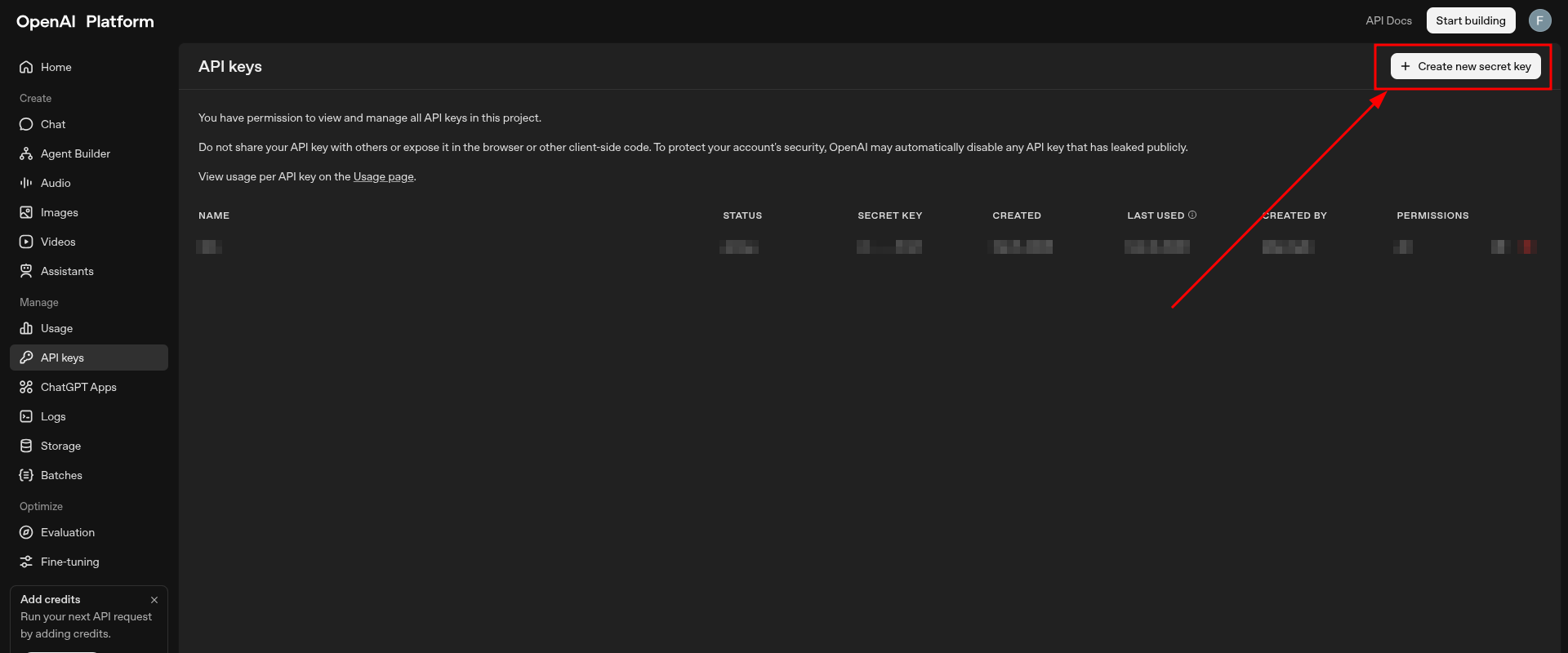Open the ChatGPT Apps menu item

coord(78,387)
